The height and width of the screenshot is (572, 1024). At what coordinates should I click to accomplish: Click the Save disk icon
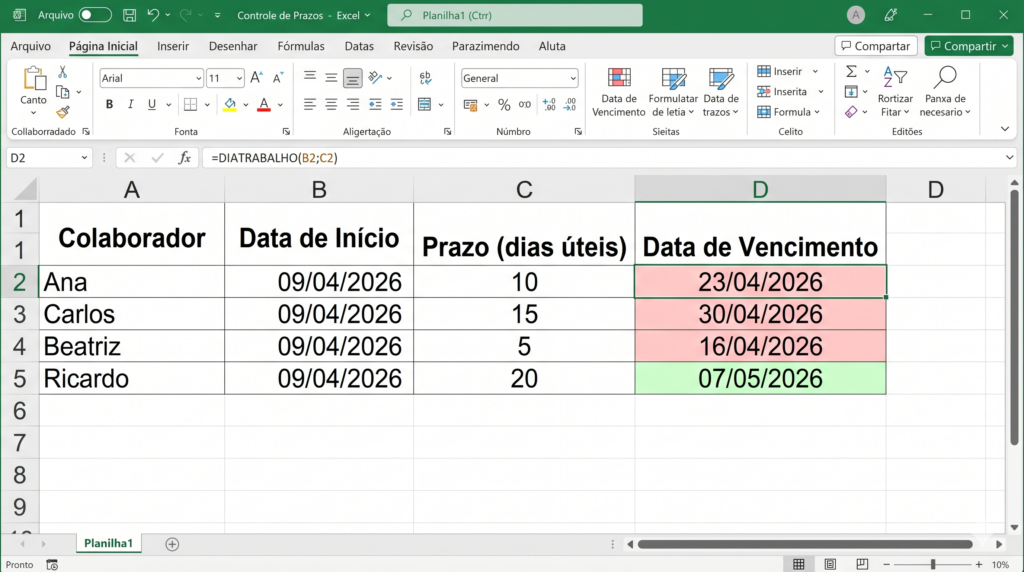click(130, 15)
